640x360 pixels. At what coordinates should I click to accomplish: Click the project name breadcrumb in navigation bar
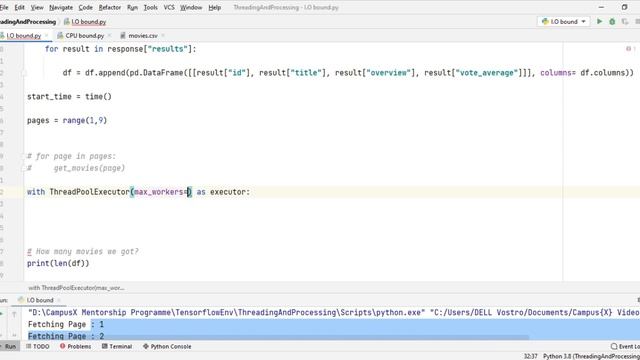click(28, 22)
